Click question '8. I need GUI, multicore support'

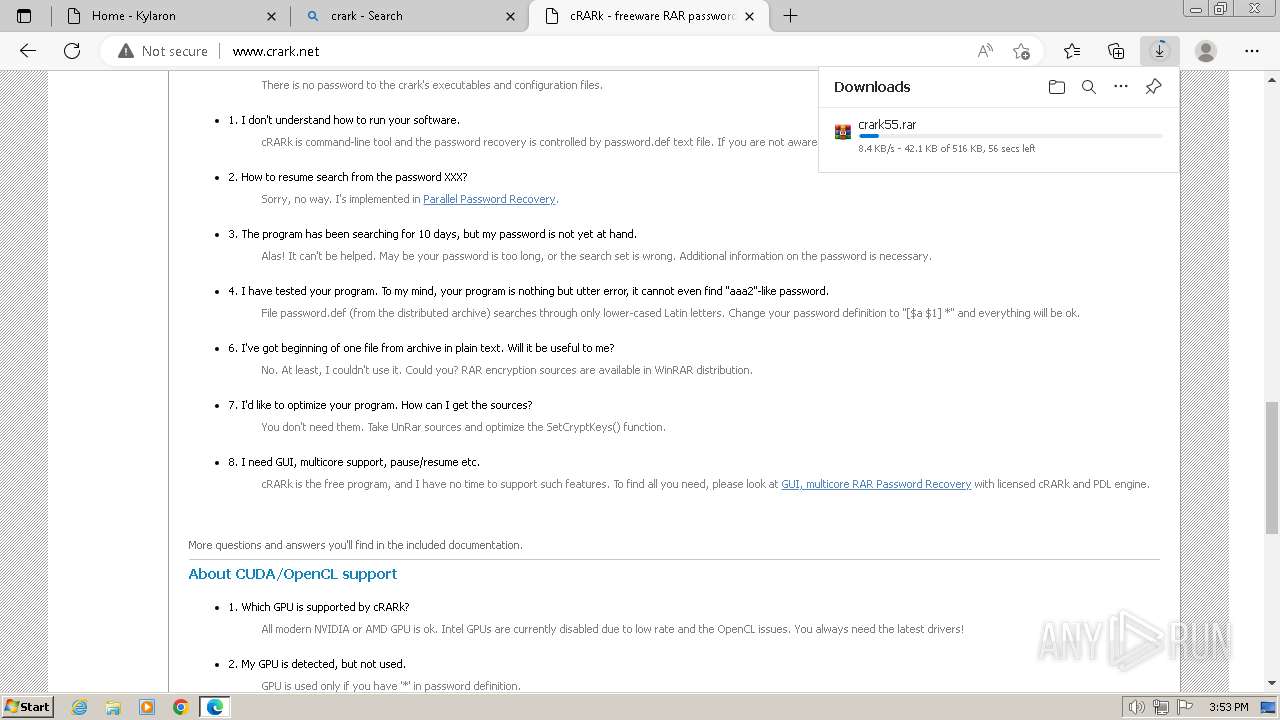pyautogui.click(x=354, y=462)
